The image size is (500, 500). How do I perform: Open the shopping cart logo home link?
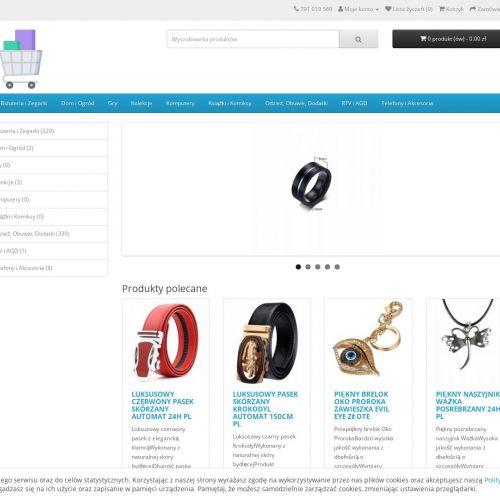[21, 59]
